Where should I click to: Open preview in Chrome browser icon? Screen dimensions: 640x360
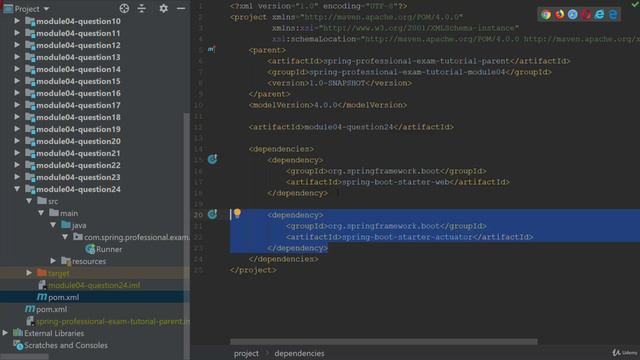(546, 15)
